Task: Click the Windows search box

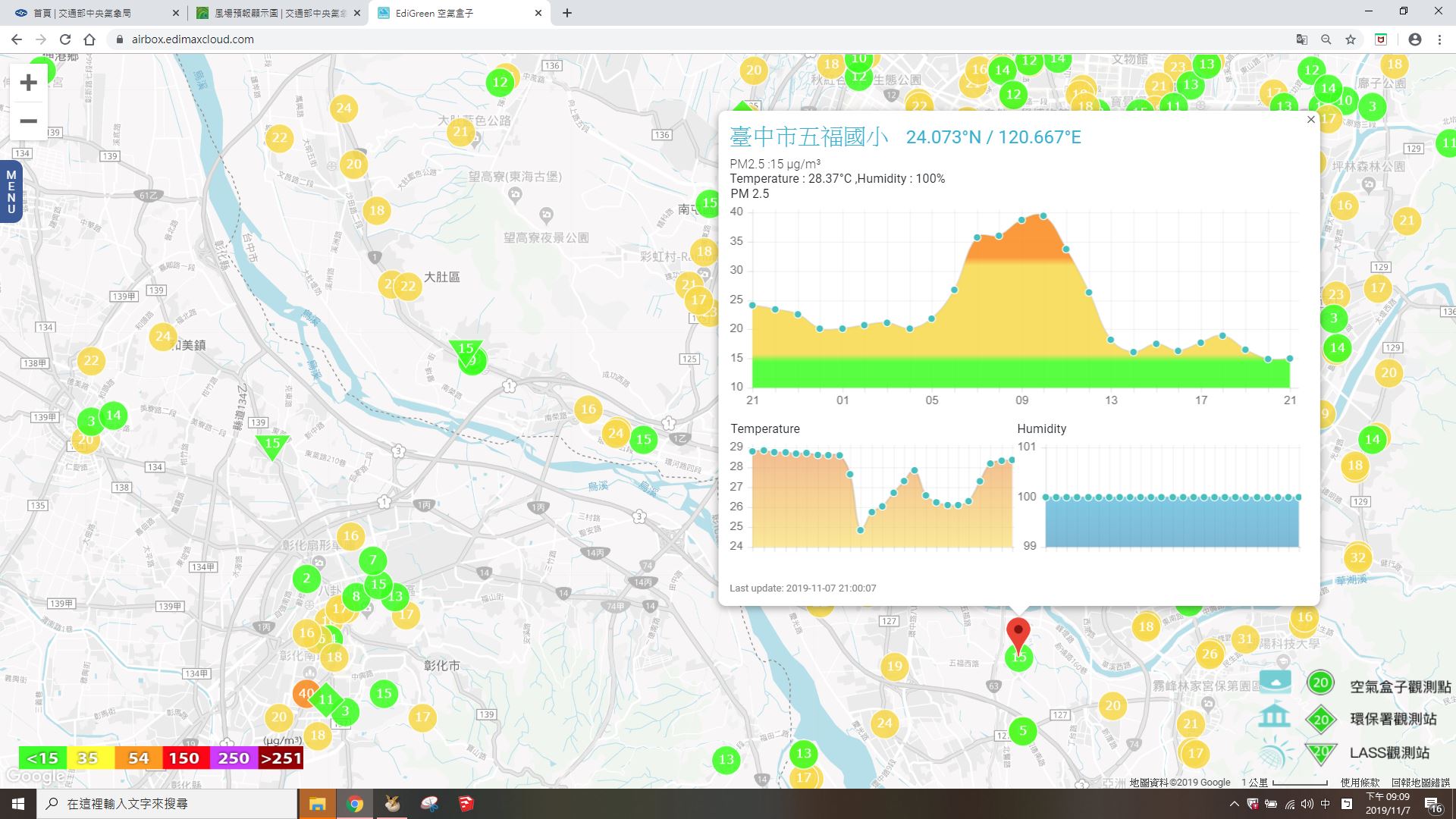Action: 167,804
